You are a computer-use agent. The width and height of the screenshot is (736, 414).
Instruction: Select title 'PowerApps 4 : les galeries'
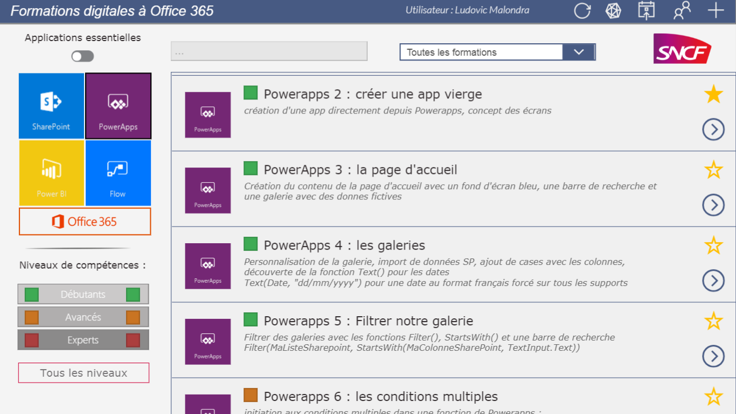pyautogui.click(x=344, y=245)
